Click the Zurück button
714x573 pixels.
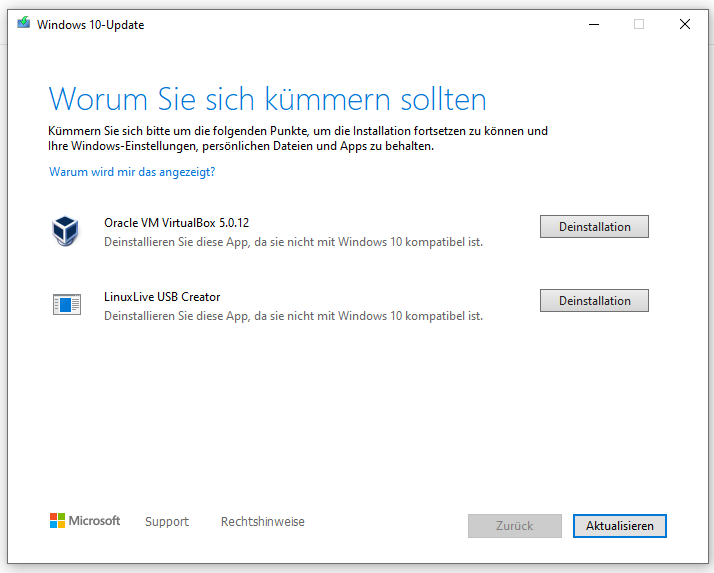click(x=515, y=526)
